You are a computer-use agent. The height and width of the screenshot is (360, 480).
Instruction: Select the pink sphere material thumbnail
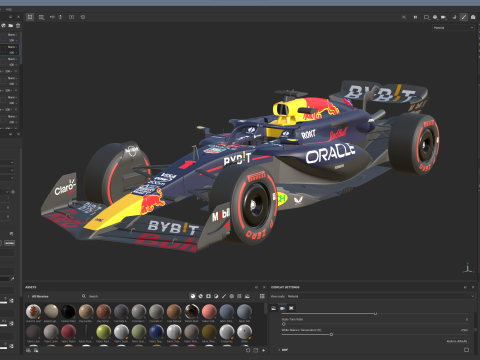[x=209, y=311]
